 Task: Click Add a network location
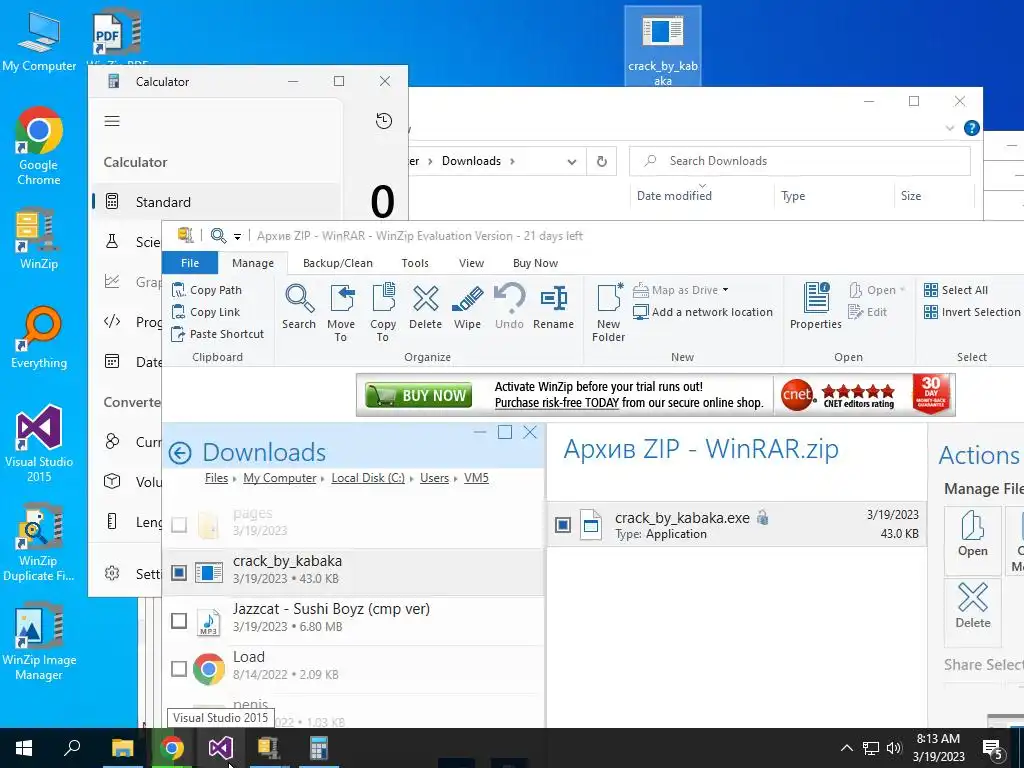click(x=703, y=312)
